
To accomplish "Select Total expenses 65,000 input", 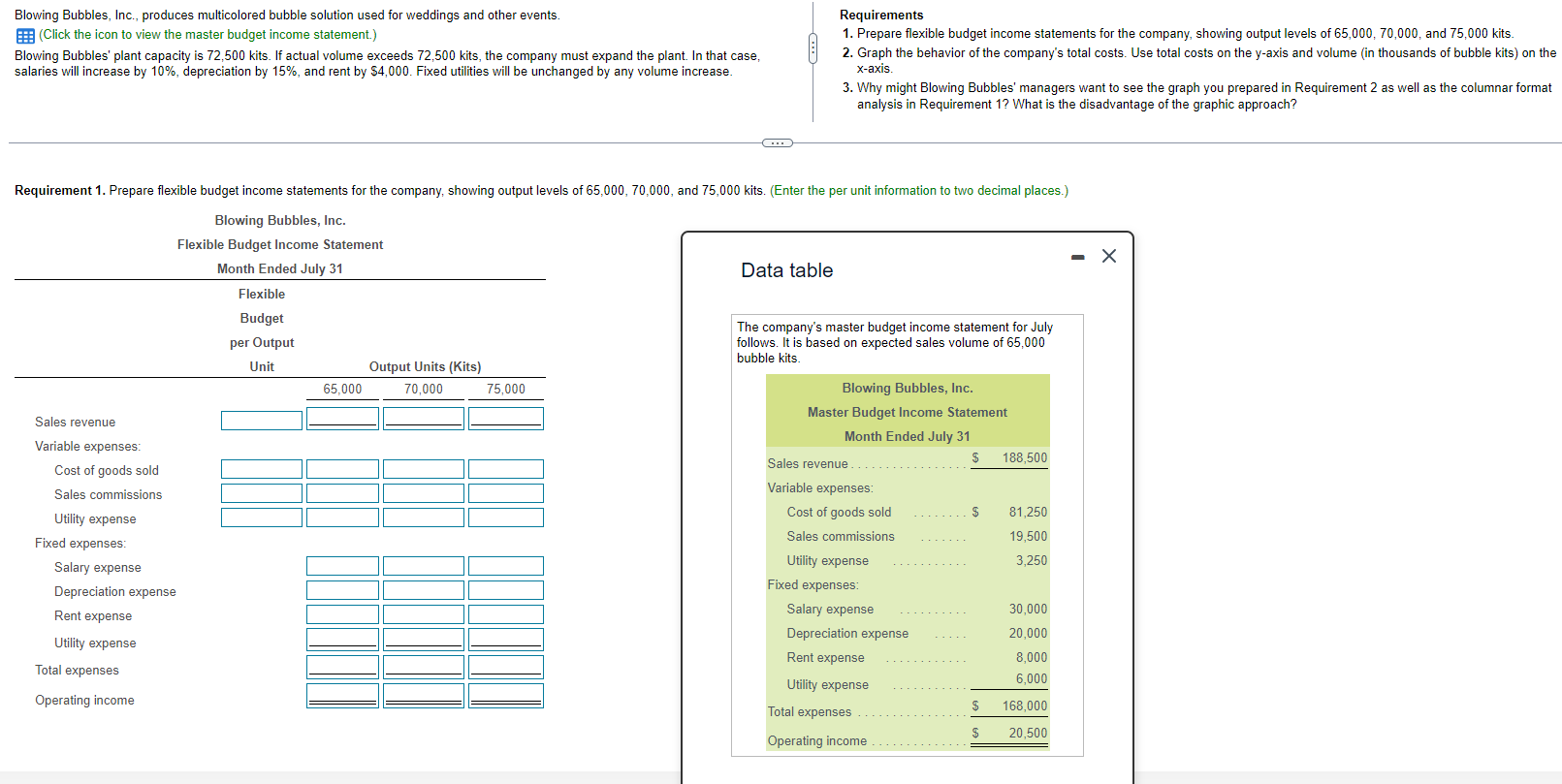I will 342,667.
